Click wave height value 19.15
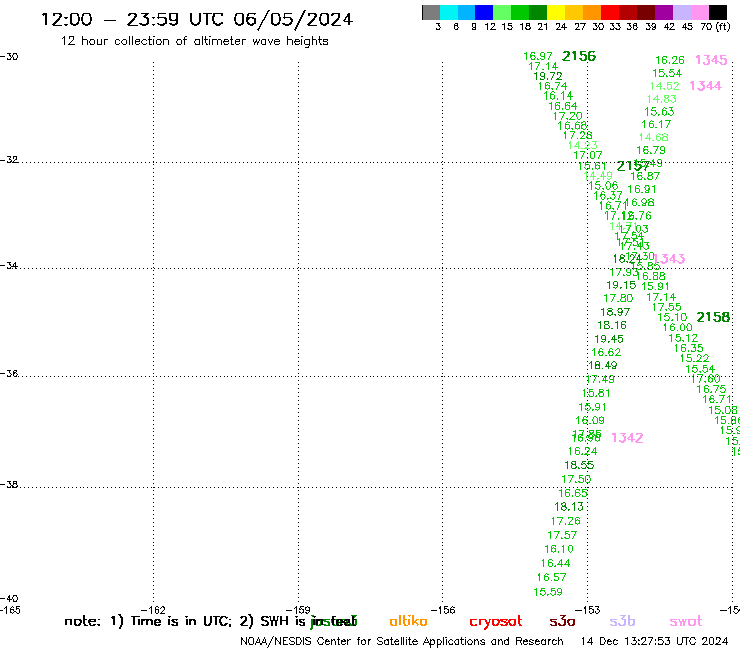Image resolution: width=740 pixels, height=650 pixels. coord(621,285)
